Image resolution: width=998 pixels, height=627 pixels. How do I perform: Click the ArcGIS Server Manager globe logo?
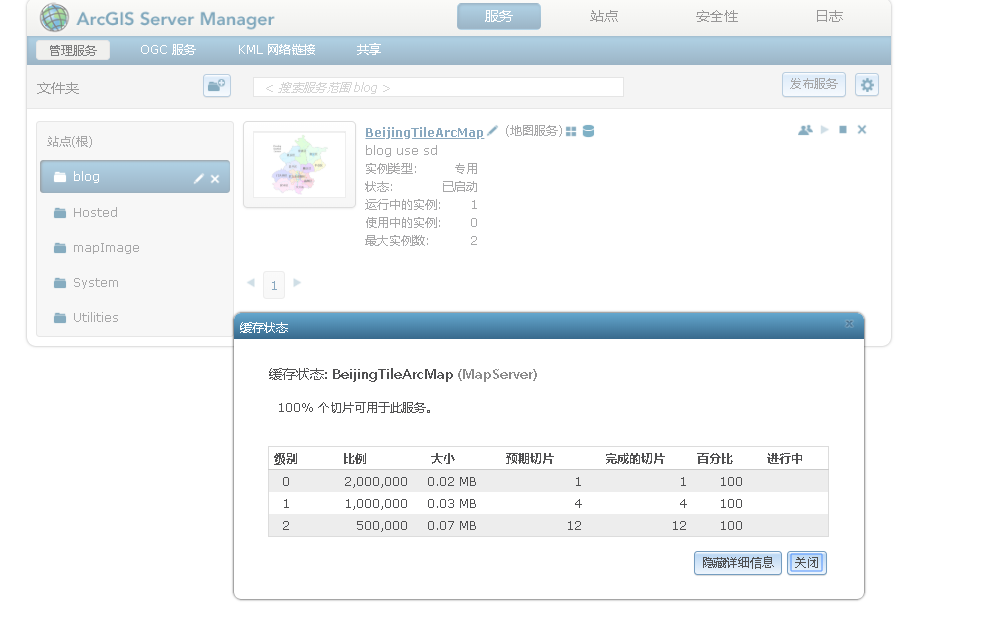pyautogui.click(x=54, y=17)
